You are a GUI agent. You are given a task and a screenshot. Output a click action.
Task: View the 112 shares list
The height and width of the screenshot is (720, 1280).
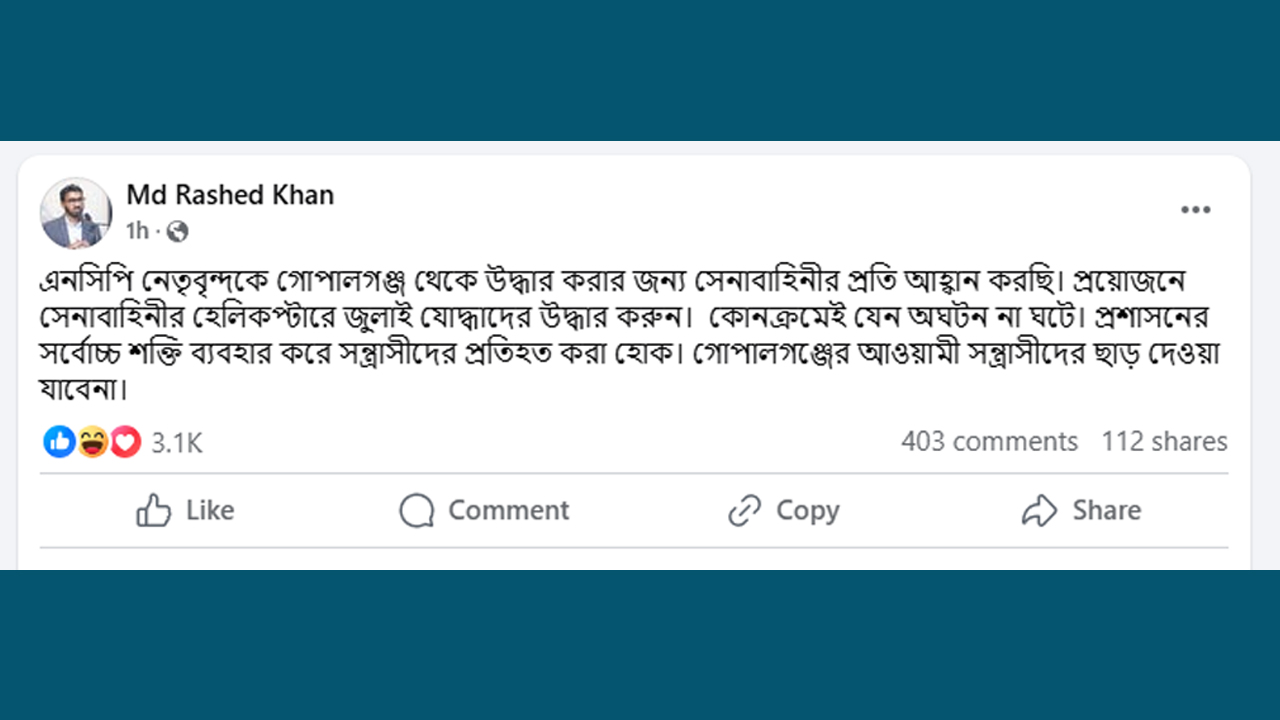click(x=1164, y=441)
